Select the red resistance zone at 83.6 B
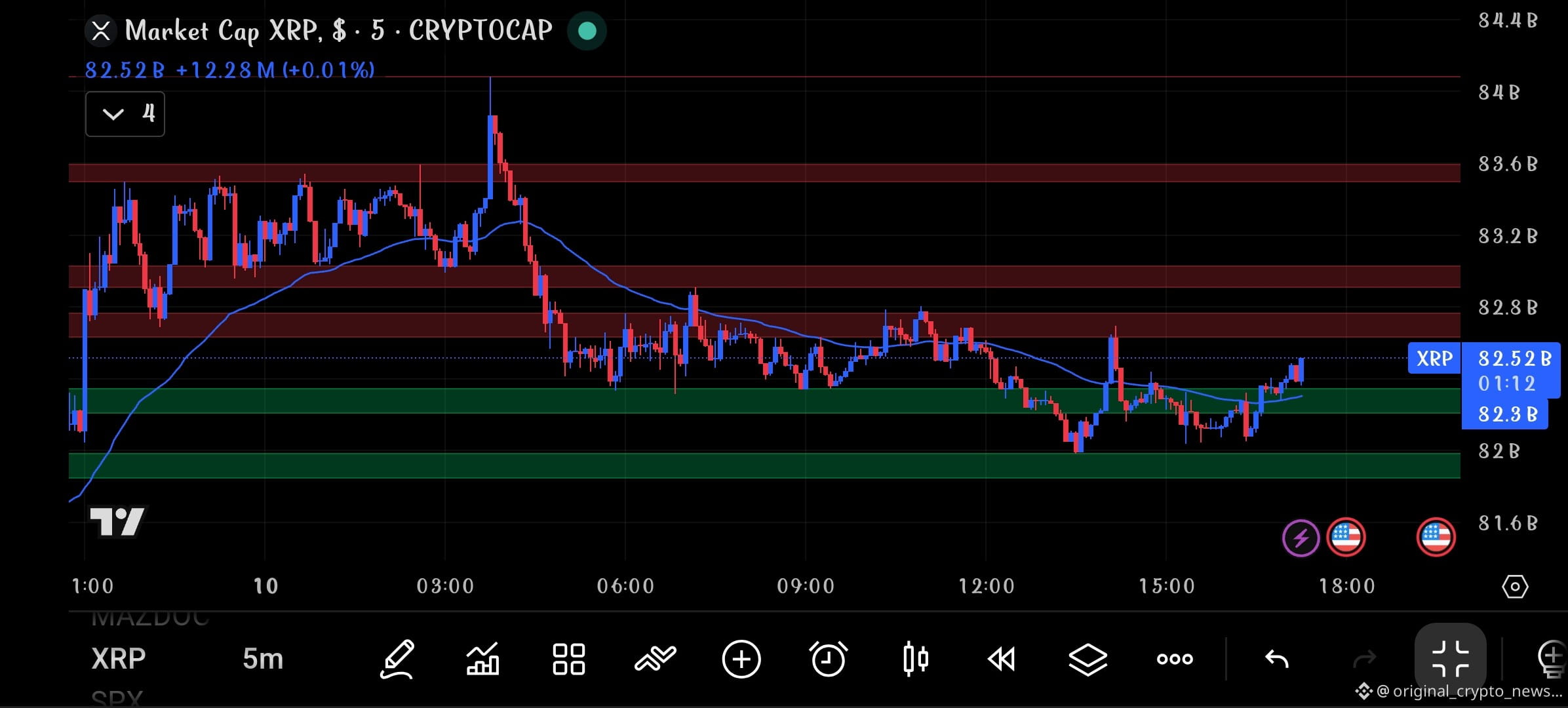This screenshot has height=708, width=1568. point(764,173)
